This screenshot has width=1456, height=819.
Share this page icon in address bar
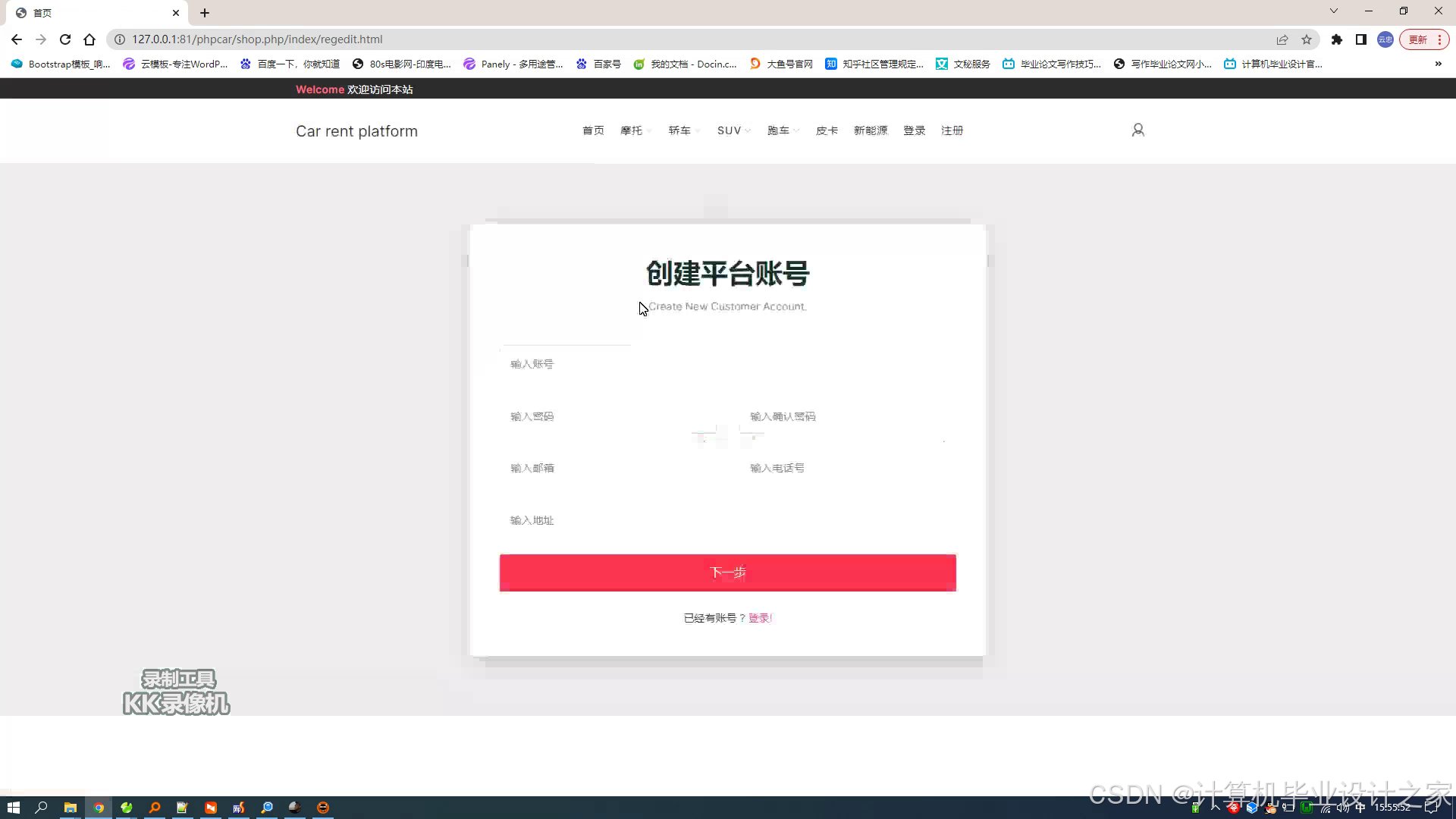click(x=1282, y=39)
